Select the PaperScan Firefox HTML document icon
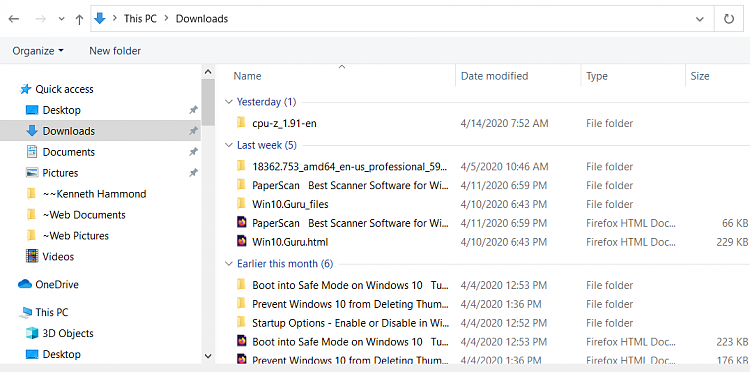The width and height of the screenshot is (750, 372). point(242,223)
